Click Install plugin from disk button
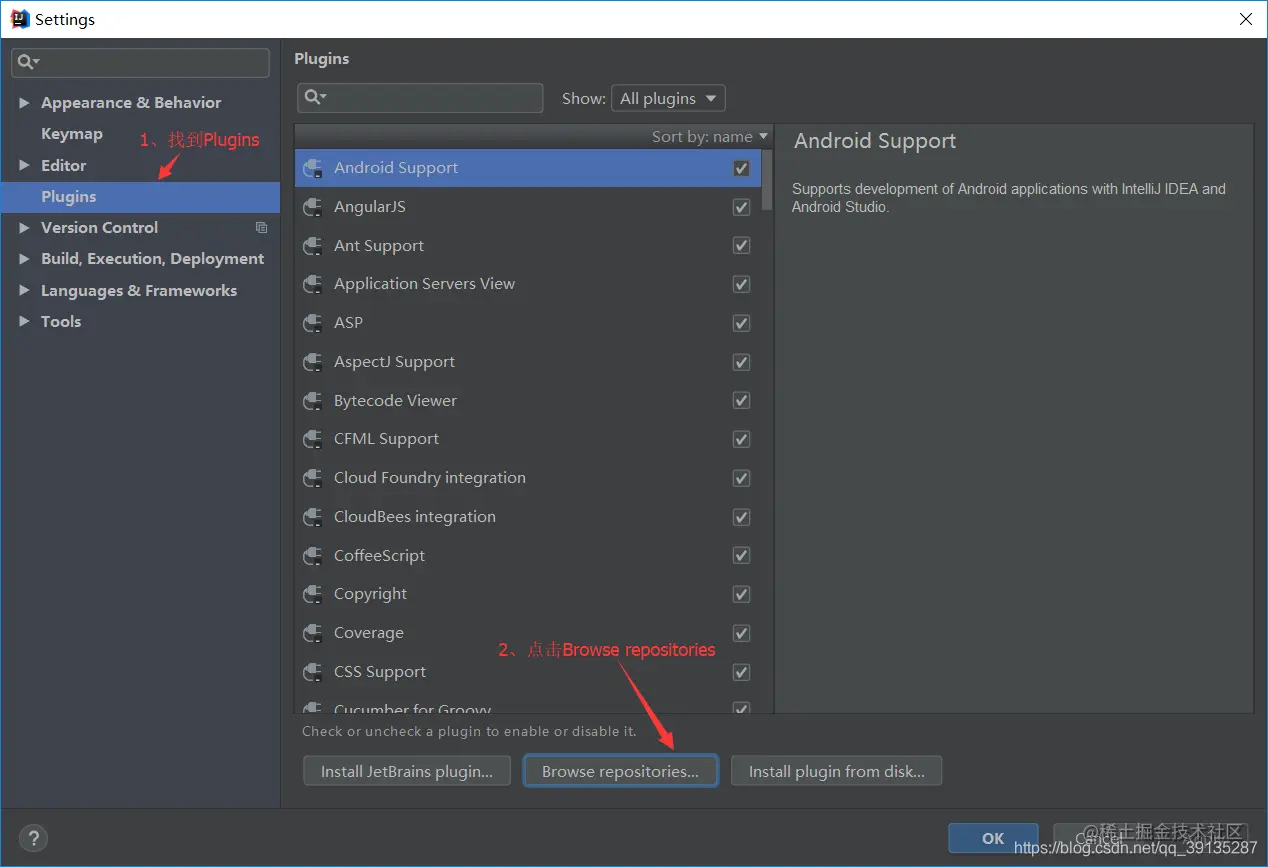 [x=837, y=771]
